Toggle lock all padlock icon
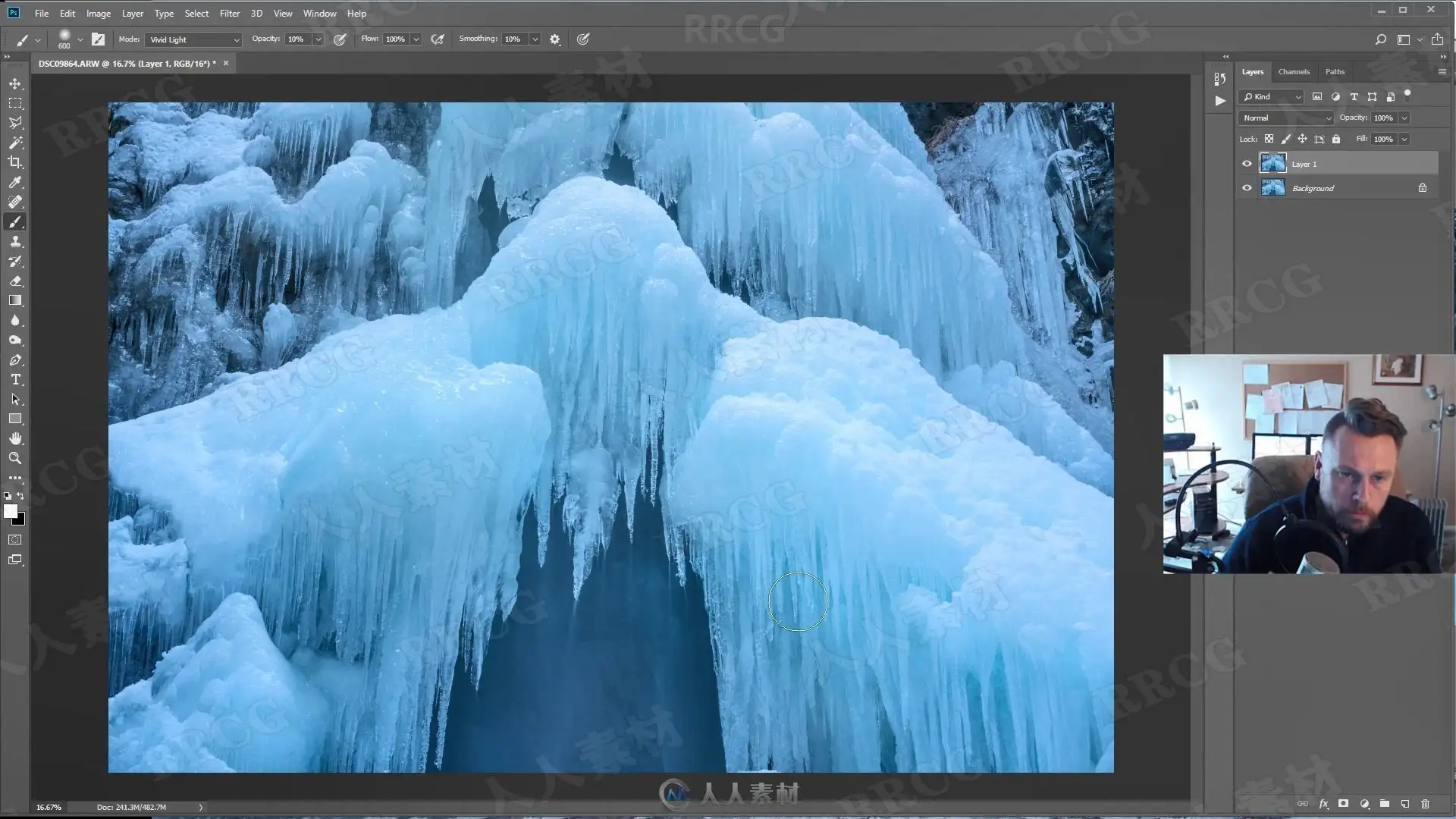Image resolution: width=1456 pixels, height=819 pixels. (x=1336, y=139)
